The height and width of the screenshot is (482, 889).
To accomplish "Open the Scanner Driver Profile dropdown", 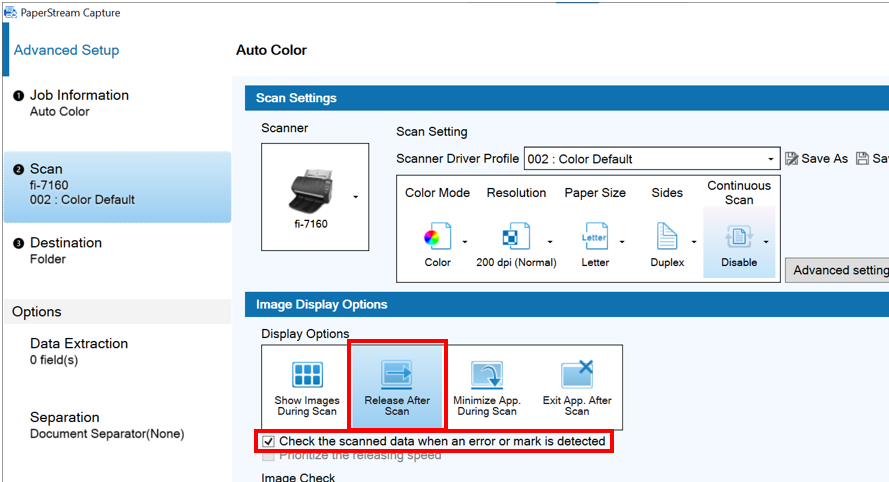I will point(770,159).
